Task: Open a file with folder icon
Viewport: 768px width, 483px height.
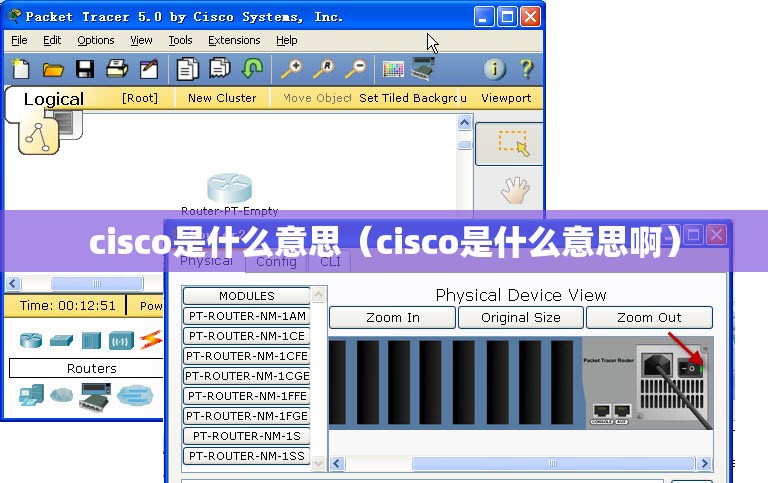Action: (53, 70)
